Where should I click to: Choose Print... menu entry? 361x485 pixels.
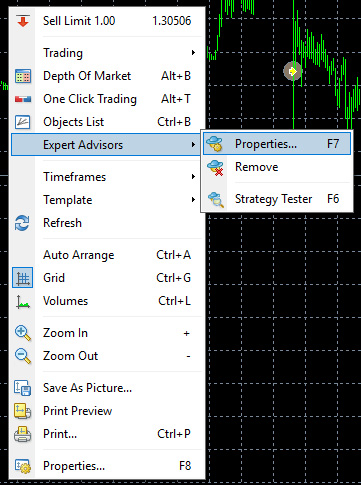coord(108,434)
